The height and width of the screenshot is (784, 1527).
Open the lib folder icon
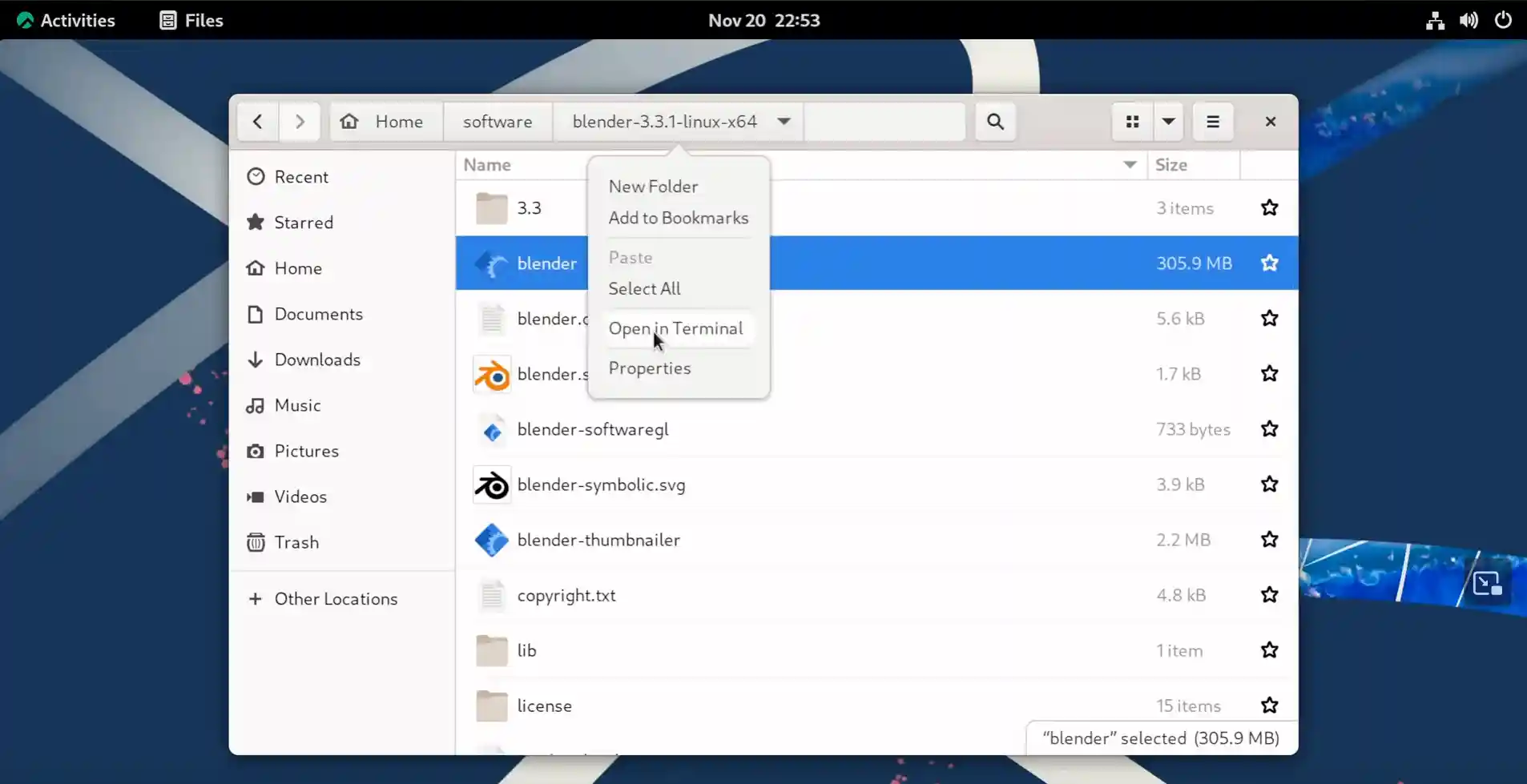[x=491, y=650]
